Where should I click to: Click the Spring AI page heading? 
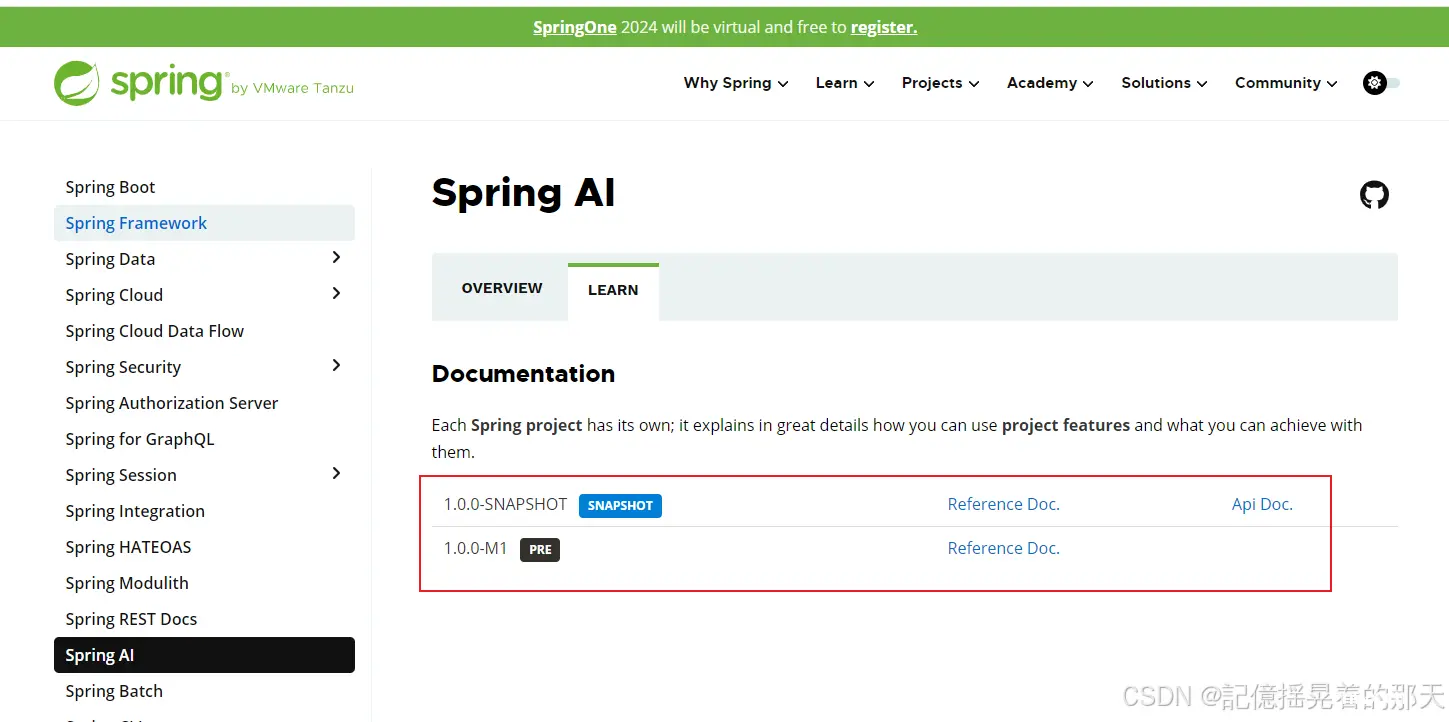[523, 192]
